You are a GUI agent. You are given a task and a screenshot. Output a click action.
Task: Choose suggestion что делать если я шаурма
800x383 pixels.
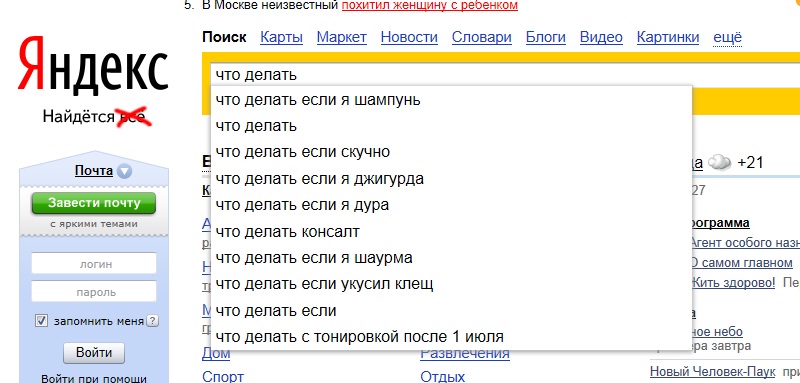coord(451,258)
